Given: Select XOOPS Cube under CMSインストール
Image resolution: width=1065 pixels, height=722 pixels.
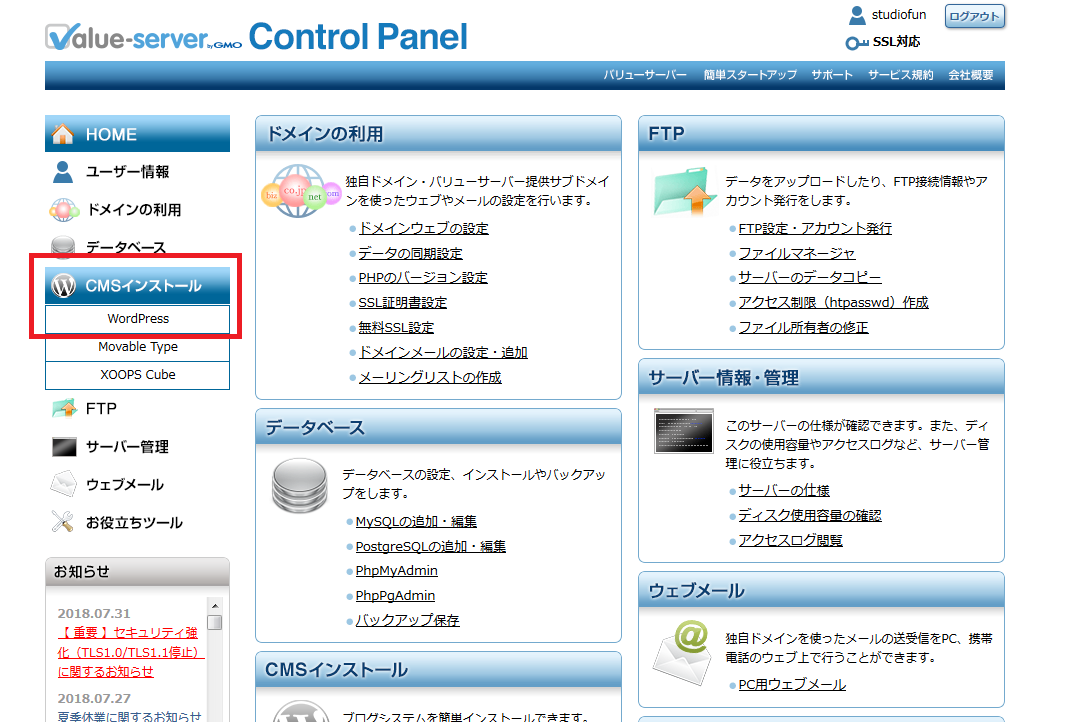Looking at the screenshot, I should pos(138,374).
